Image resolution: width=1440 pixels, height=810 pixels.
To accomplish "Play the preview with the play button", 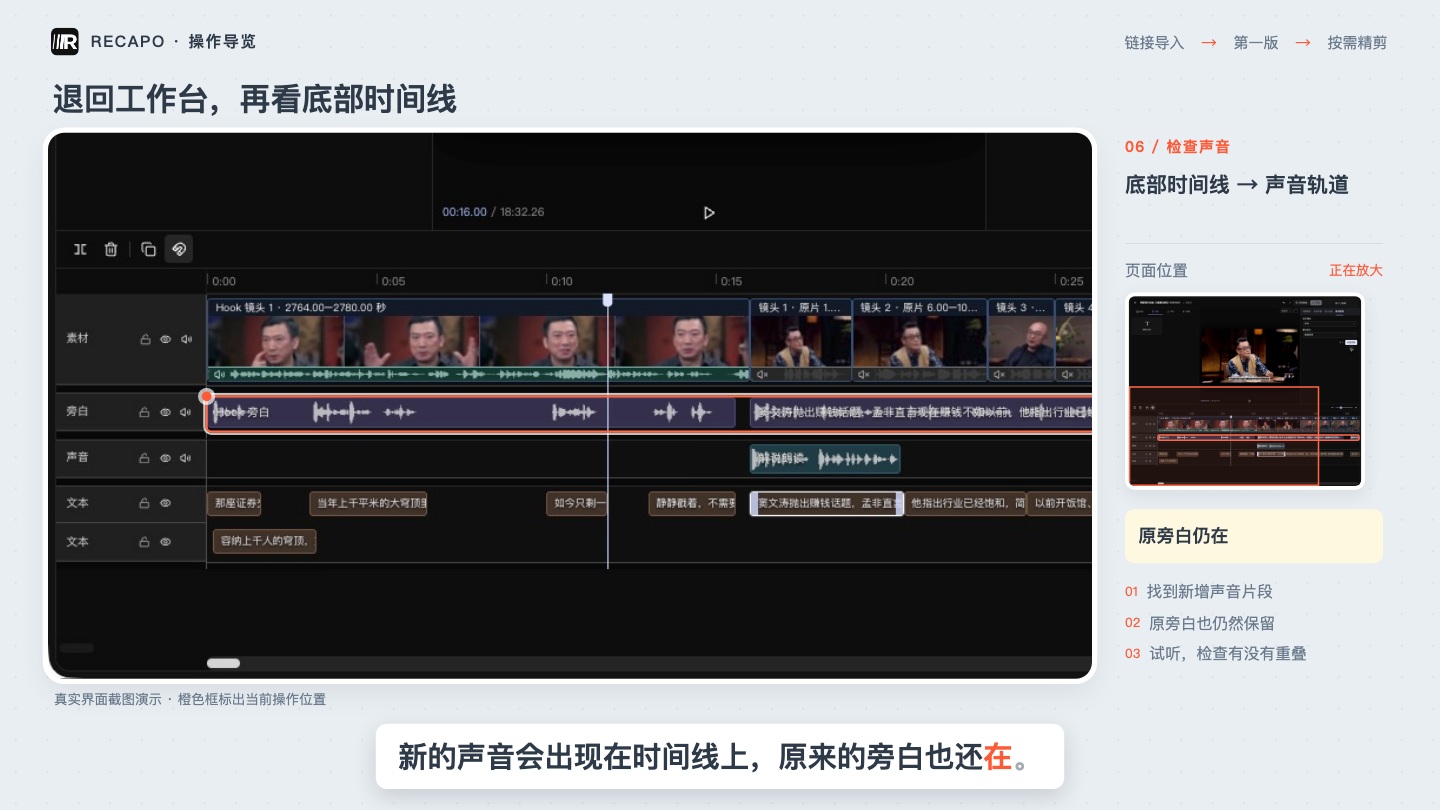I will [709, 212].
